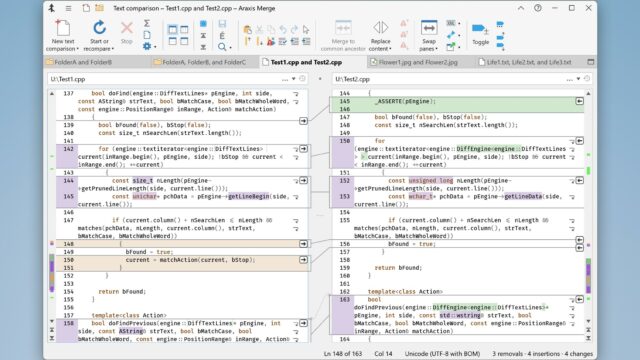Click the bottom next-bookmark icon beside Toggle
Screen dimensions: 640x360
500,47
